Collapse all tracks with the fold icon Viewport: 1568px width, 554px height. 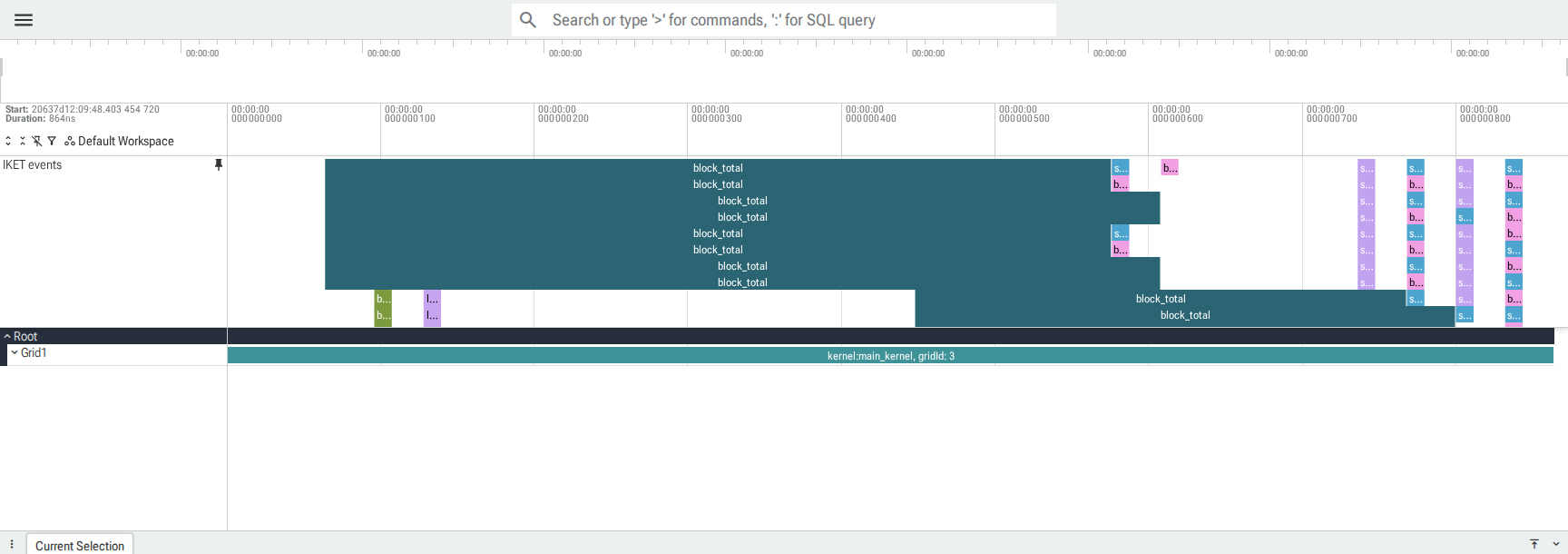(x=23, y=141)
